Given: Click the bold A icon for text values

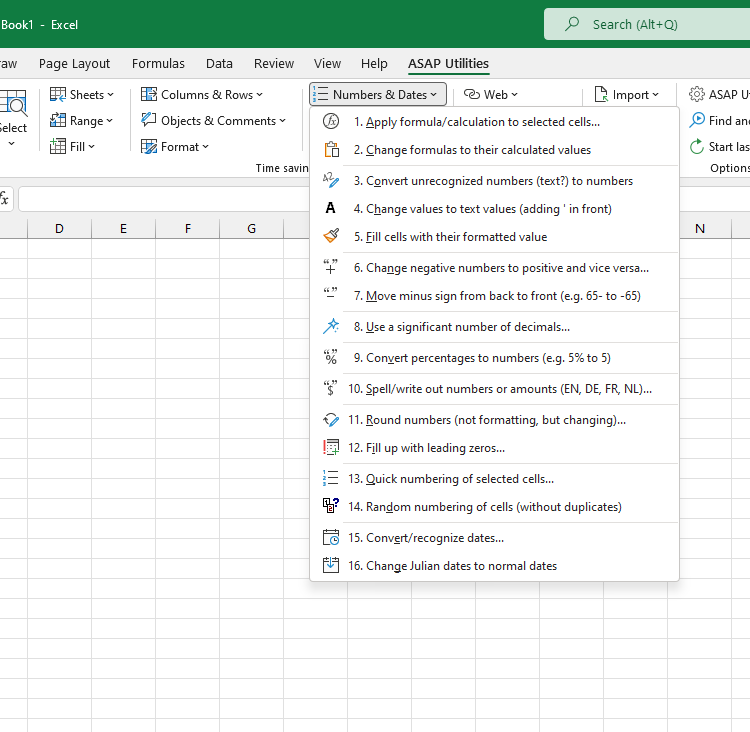Looking at the screenshot, I should click(330, 208).
